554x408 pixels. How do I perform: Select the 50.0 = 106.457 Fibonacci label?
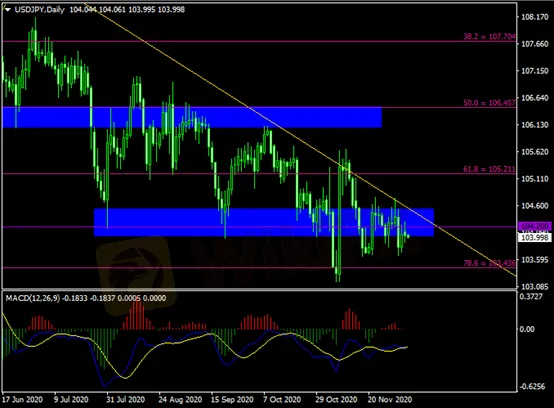[x=489, y=103]
